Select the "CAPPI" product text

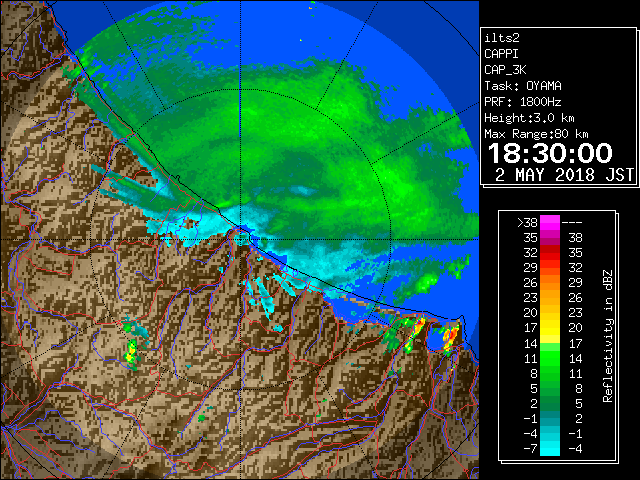pyautogui.click(x=501, y=54)
